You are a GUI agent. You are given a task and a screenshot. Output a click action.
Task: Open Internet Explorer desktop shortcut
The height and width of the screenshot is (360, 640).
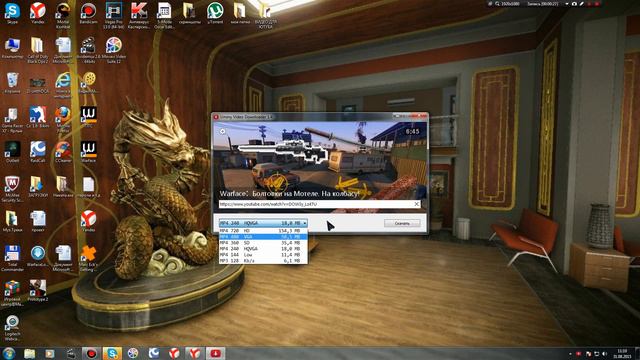pyautogui.click(x=63, y=85)
